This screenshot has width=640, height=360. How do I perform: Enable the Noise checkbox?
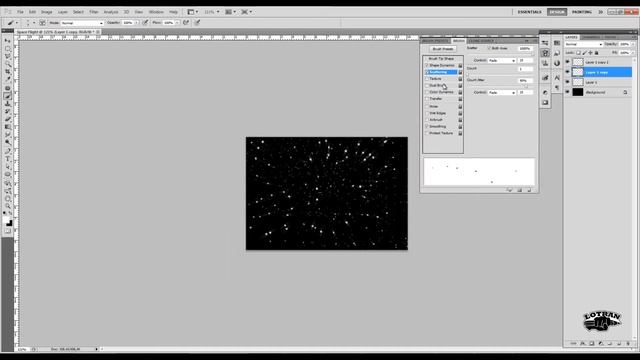pos(427,107)
